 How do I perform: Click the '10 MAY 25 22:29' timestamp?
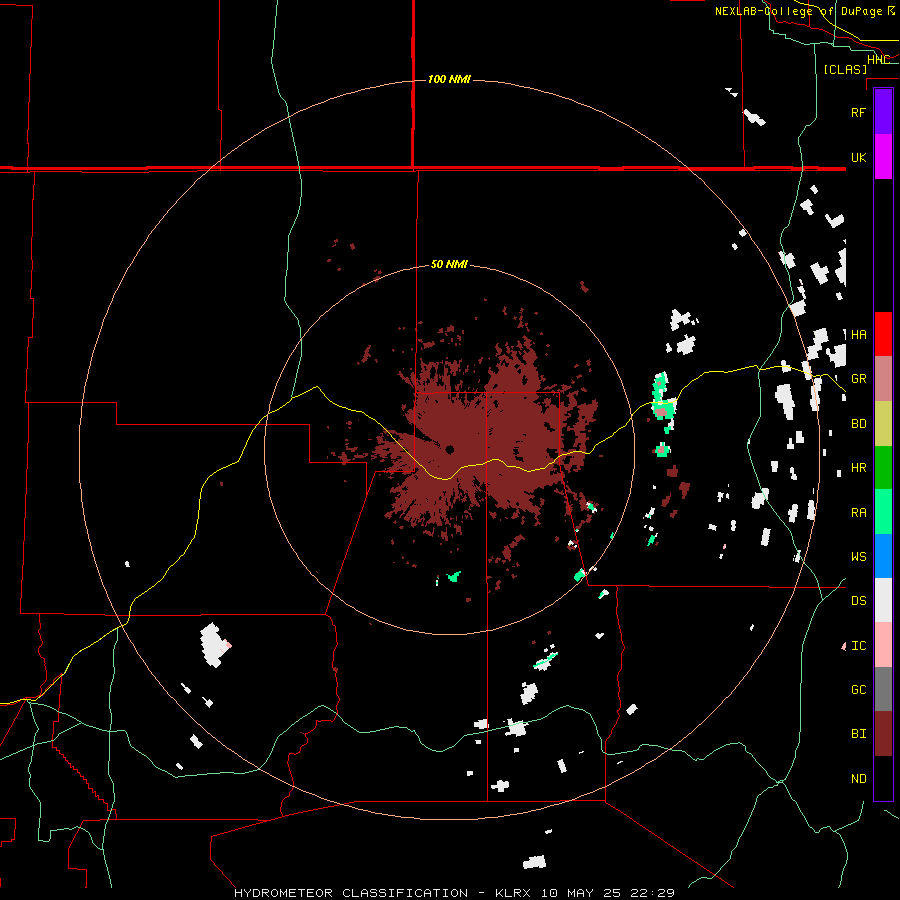607,893
